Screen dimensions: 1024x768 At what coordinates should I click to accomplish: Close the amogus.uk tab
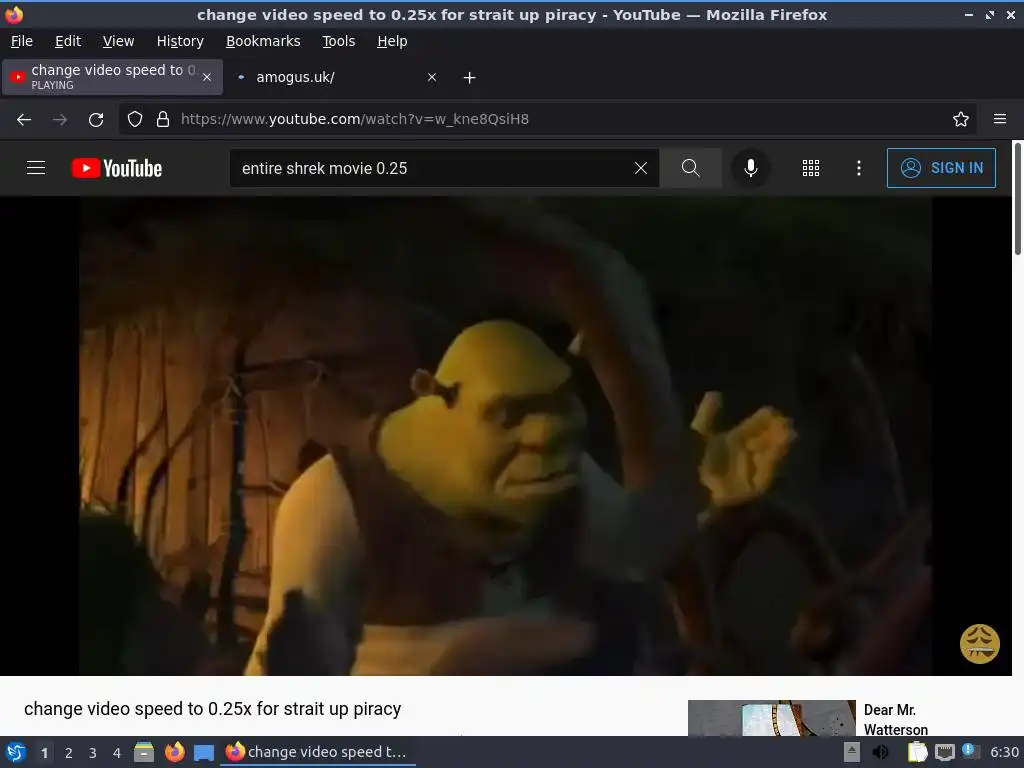432,77
